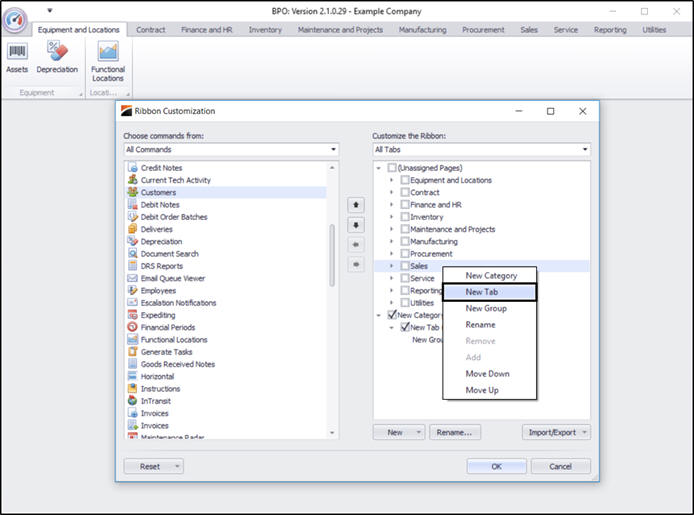This screenshot has height=515, width=694.
Task: Check the Inventory tab checkbox
Action: click(x=405, y=217)
